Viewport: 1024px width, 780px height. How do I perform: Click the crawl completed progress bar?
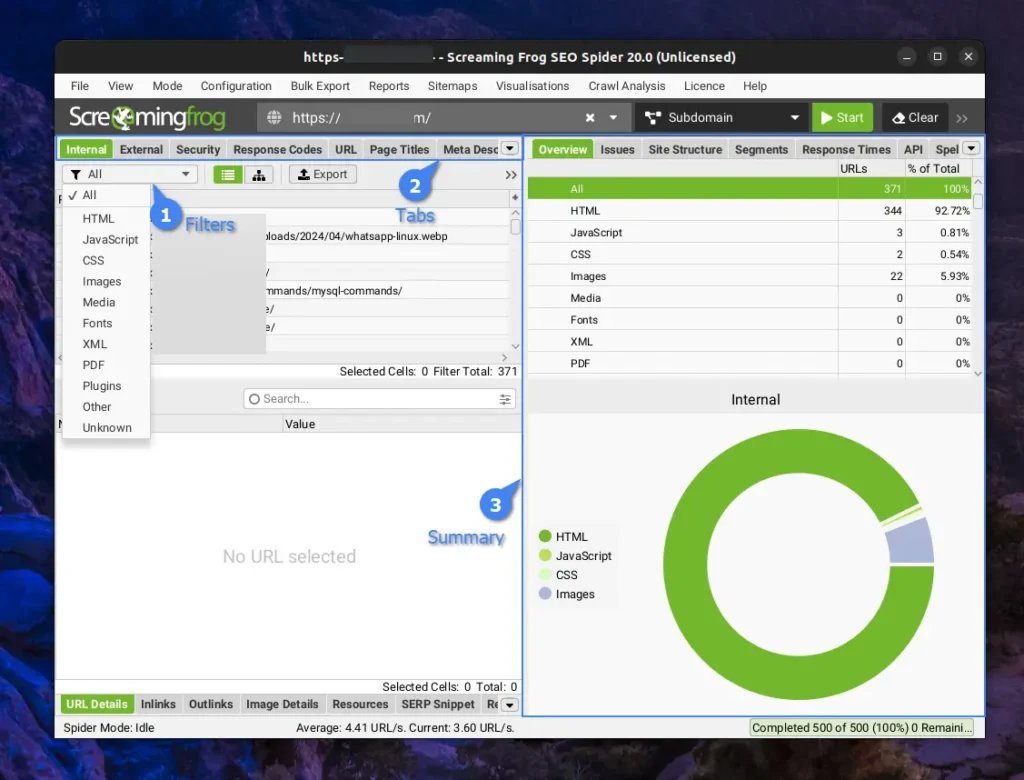coord(861,728)
